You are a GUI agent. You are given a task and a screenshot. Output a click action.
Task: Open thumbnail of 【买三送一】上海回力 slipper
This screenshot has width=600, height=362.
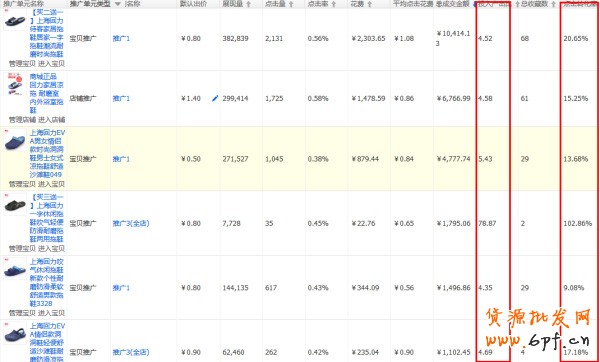tap(15, 205)
